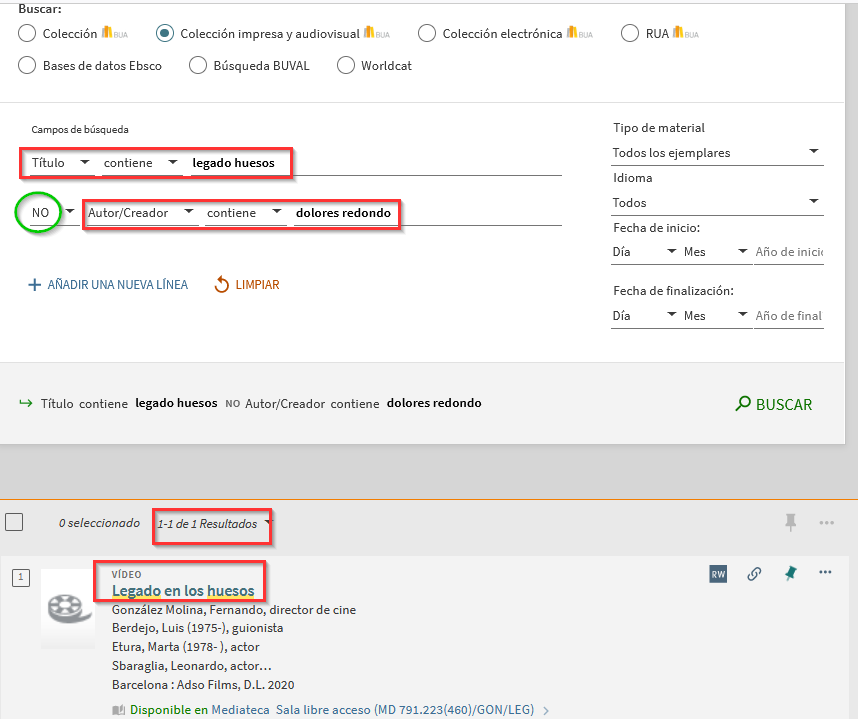
Task: Open the Tipo de material dropdown
Action: (716, 153)
